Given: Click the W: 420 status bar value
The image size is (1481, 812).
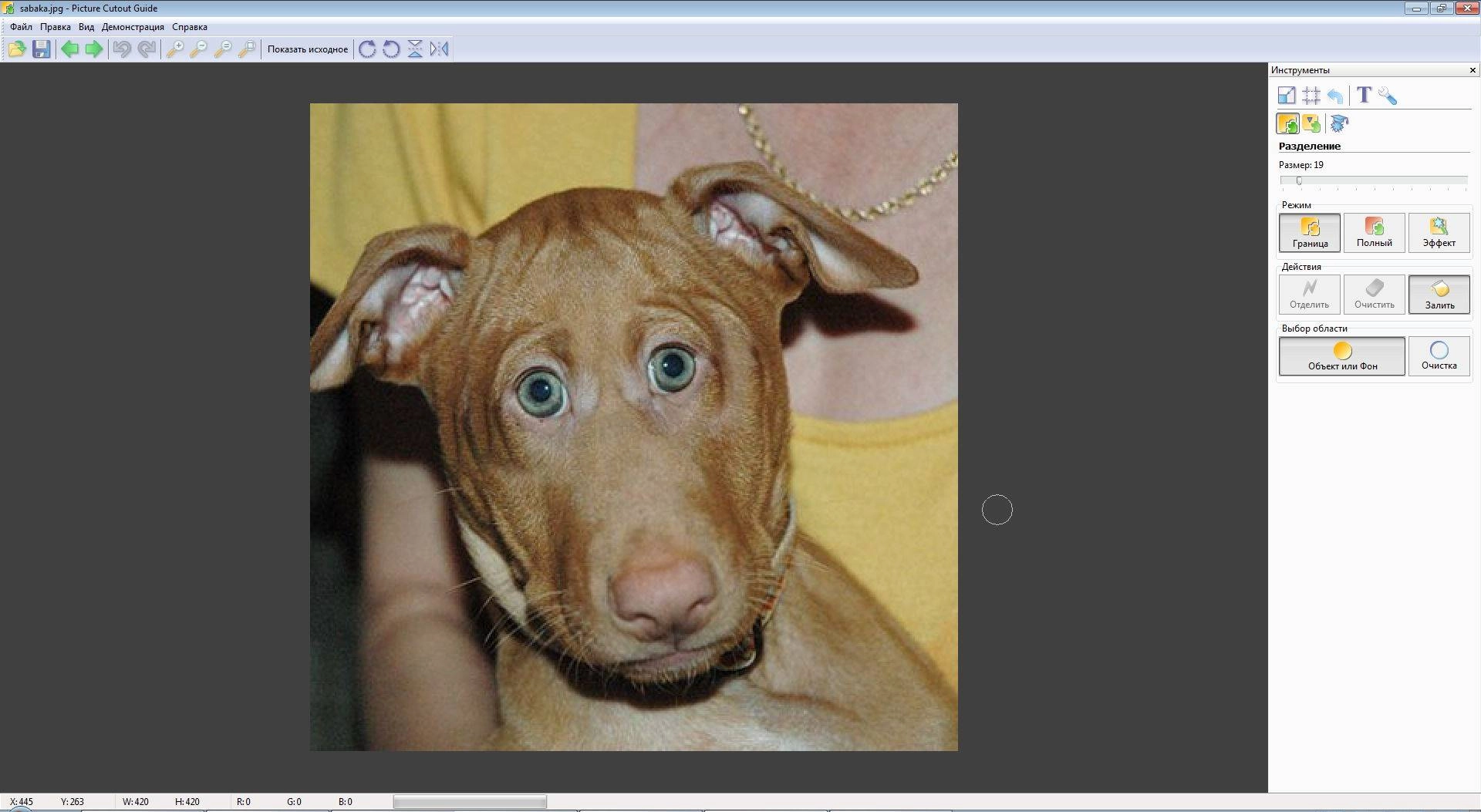Looking at the screenshot, I should click(x=136, y=802).
